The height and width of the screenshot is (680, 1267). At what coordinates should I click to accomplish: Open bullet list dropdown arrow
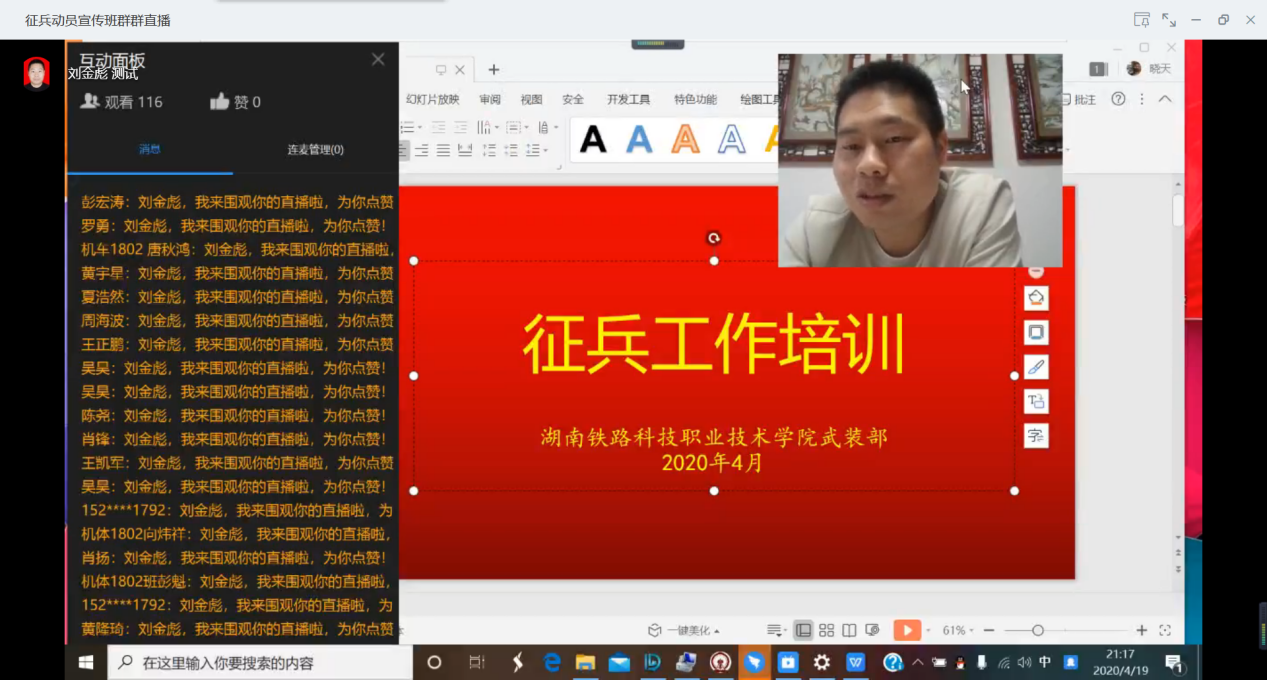(x=420, y=128)
